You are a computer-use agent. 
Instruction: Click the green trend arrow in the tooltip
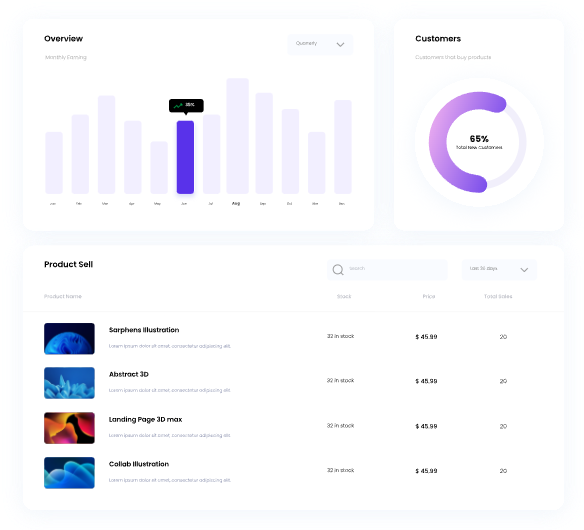pos(178,106)
